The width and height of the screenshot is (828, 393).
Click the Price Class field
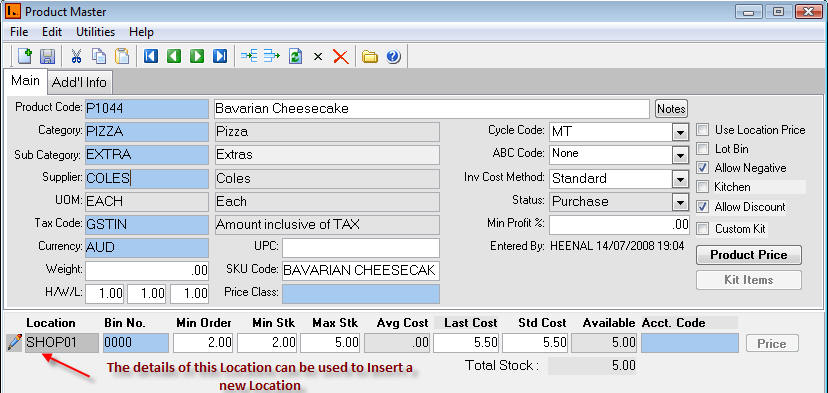point(361,294)
